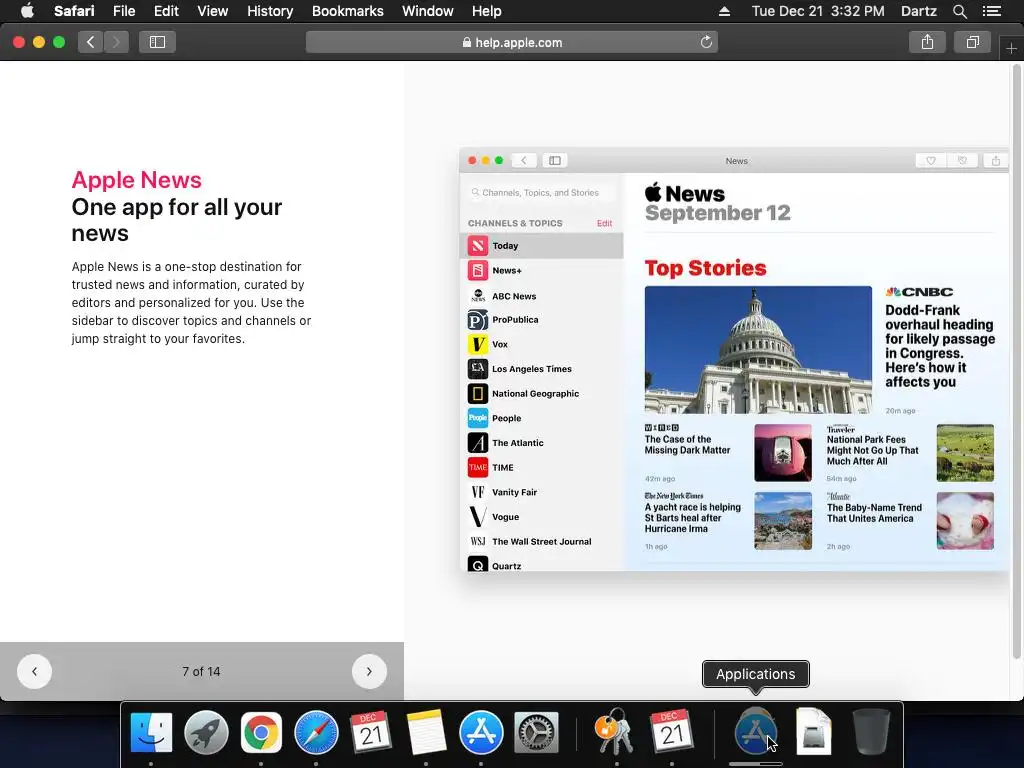This screenshot has height=768, width=1024.
Task: Click the Apple News screenshot image
Action: coord(734,360)
